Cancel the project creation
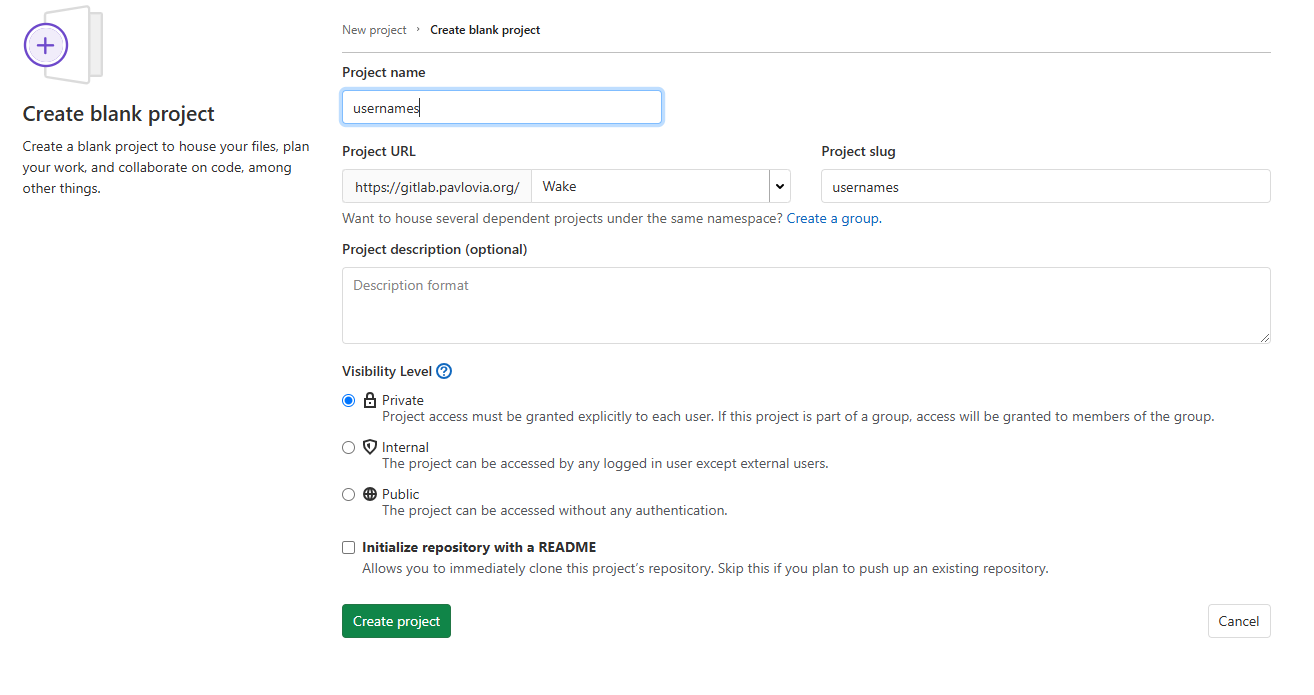Viewport: 1314px width, 695px height. pyautogui.click(x=1238, y=621)
